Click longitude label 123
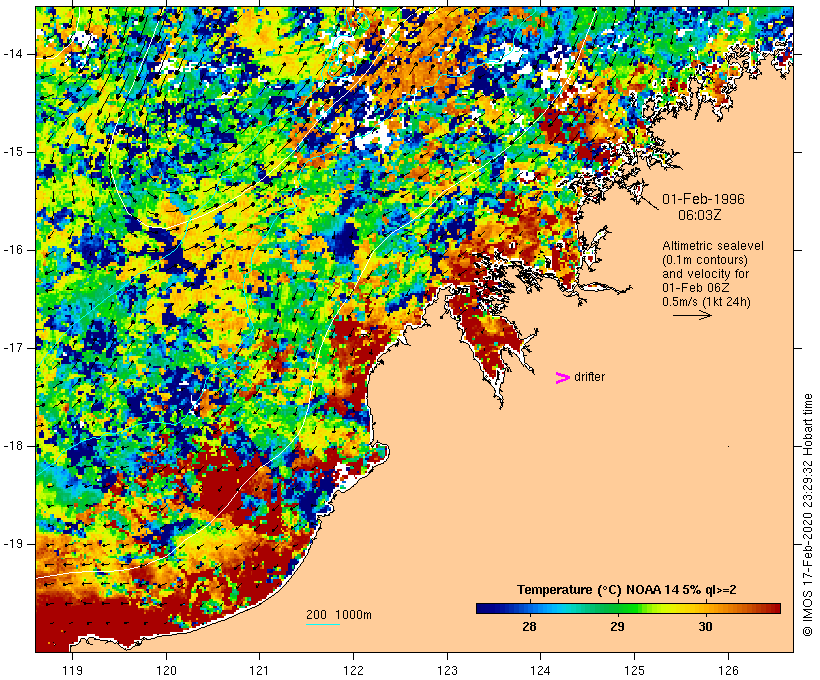The image size is (820, 680). point(447,670)
